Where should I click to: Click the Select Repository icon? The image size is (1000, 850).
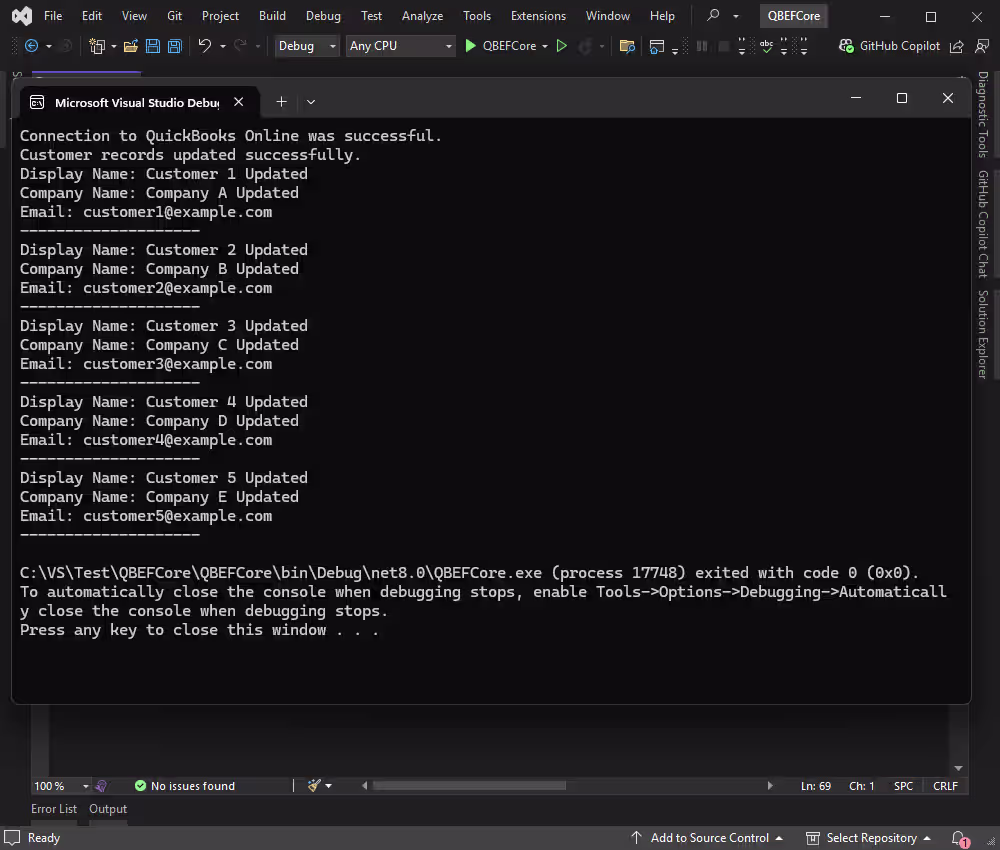tap(812, 838)
